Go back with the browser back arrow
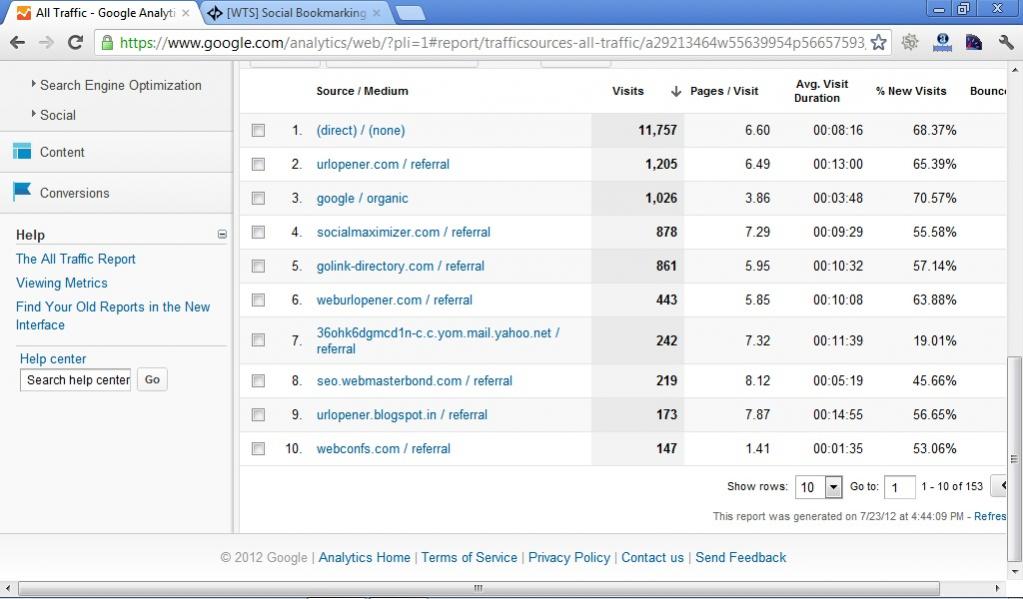This screenshot has width=1023, height=599. (x=18, y=43)
